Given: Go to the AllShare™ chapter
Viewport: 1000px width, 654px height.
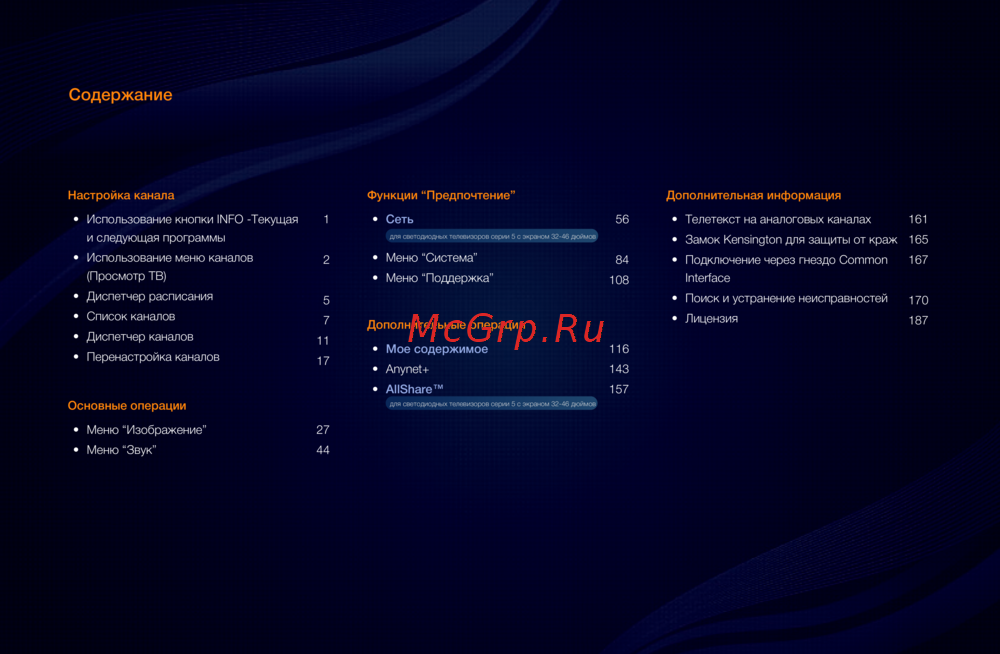Looking at the screenshot, I should click(414, 389).
